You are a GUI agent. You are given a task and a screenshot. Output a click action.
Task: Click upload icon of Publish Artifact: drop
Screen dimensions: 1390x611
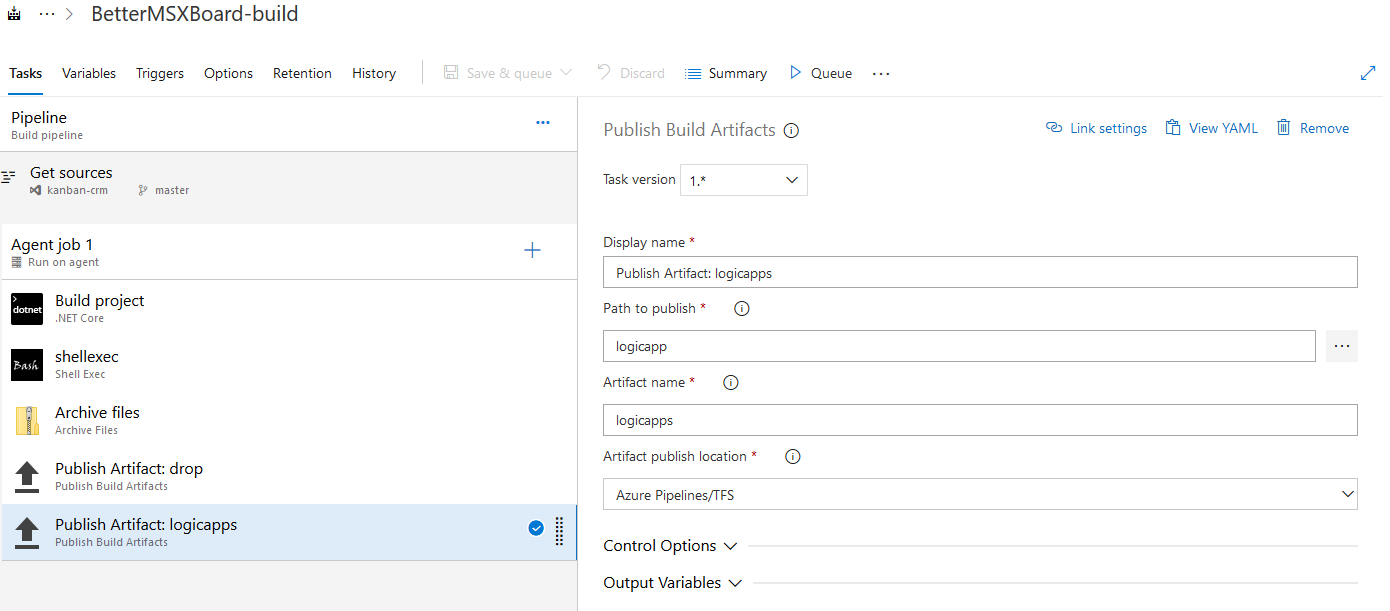point(27,477)
